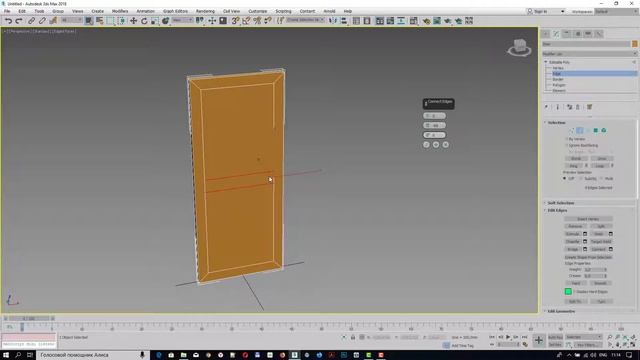Select Border in modifier stack
Image resolution: width=640 pixels, height=360 pixels.
[558, 79]
